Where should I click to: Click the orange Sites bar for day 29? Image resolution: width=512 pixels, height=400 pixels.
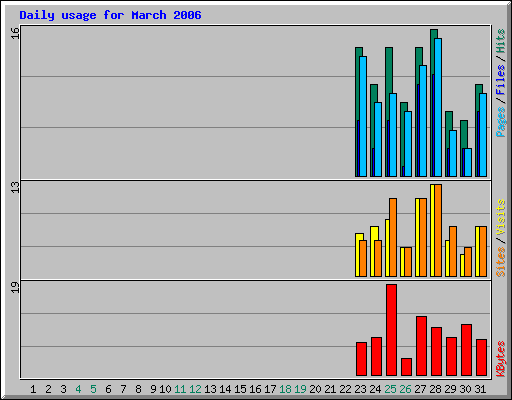point(453,251)
